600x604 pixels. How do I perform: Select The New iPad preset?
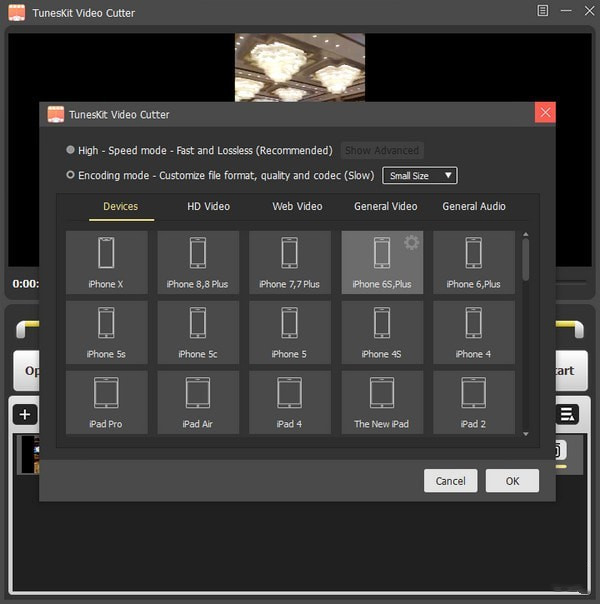[x=382, y=402]
